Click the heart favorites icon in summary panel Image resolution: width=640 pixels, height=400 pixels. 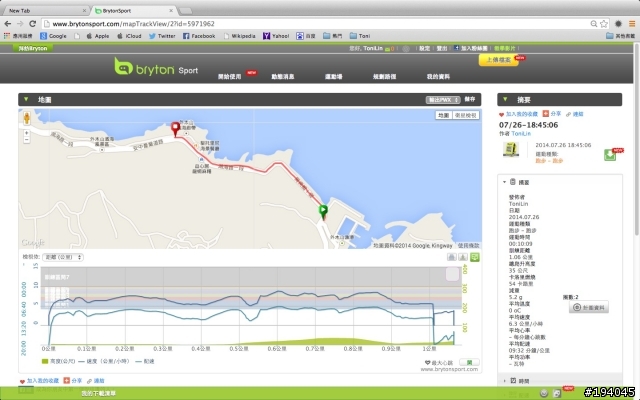coord(502,115)
